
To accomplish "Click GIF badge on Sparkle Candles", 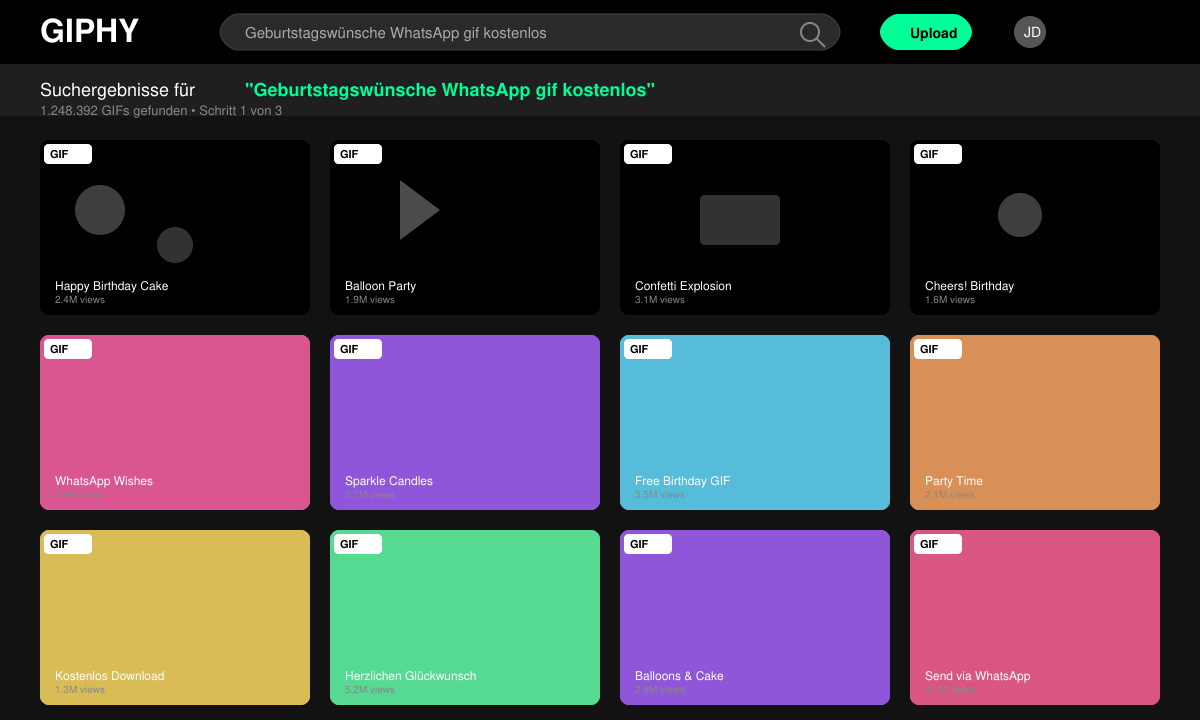I will pos(358,349).
